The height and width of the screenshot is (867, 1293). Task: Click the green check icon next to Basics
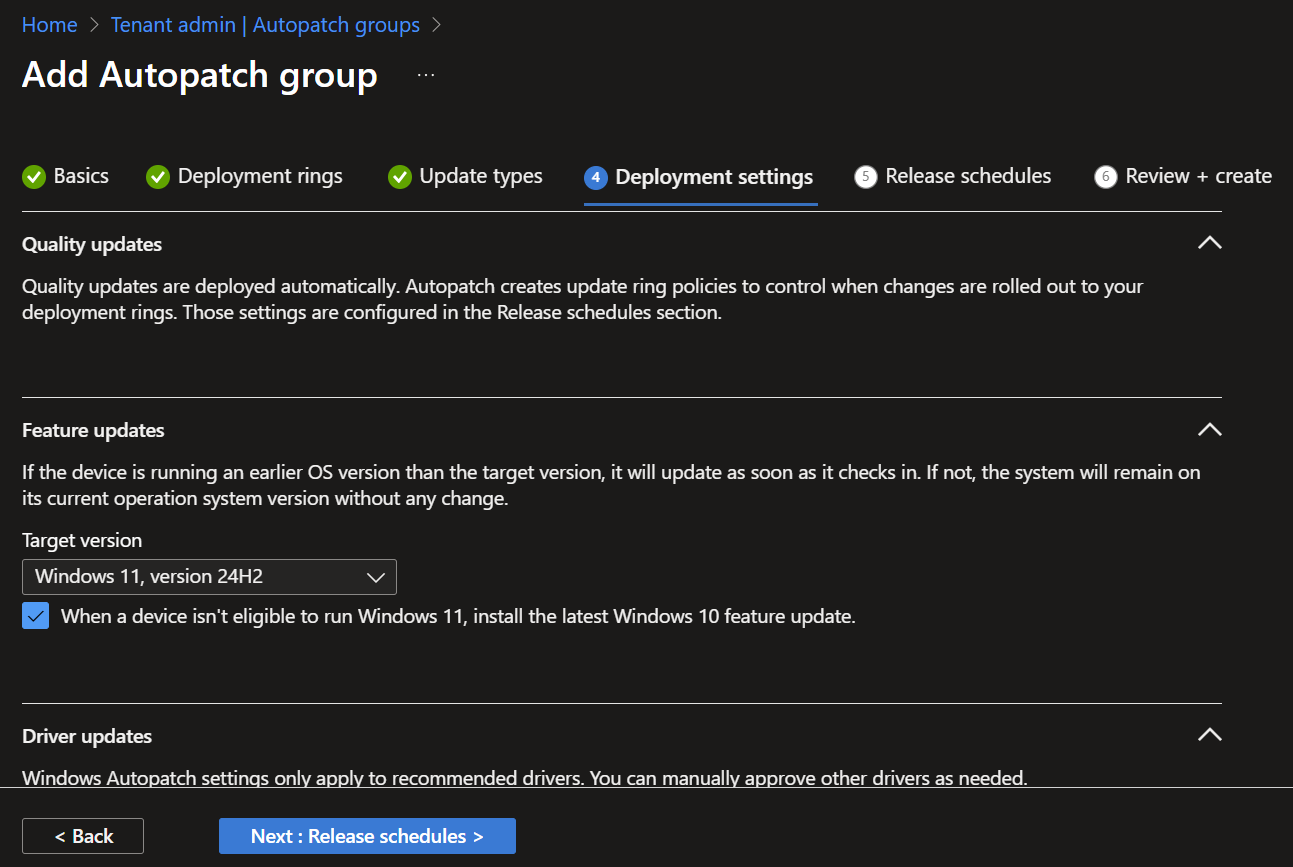(34, 177)
